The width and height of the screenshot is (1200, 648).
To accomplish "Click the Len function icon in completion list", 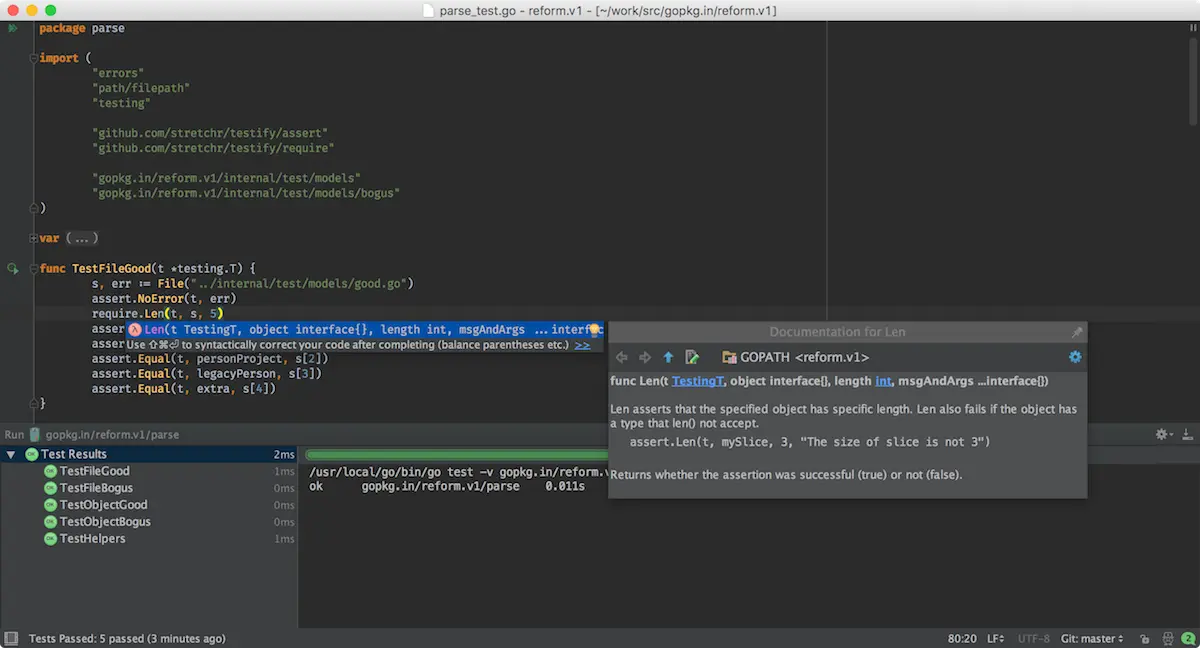I will pyautogui.click(x=135, y=329).
